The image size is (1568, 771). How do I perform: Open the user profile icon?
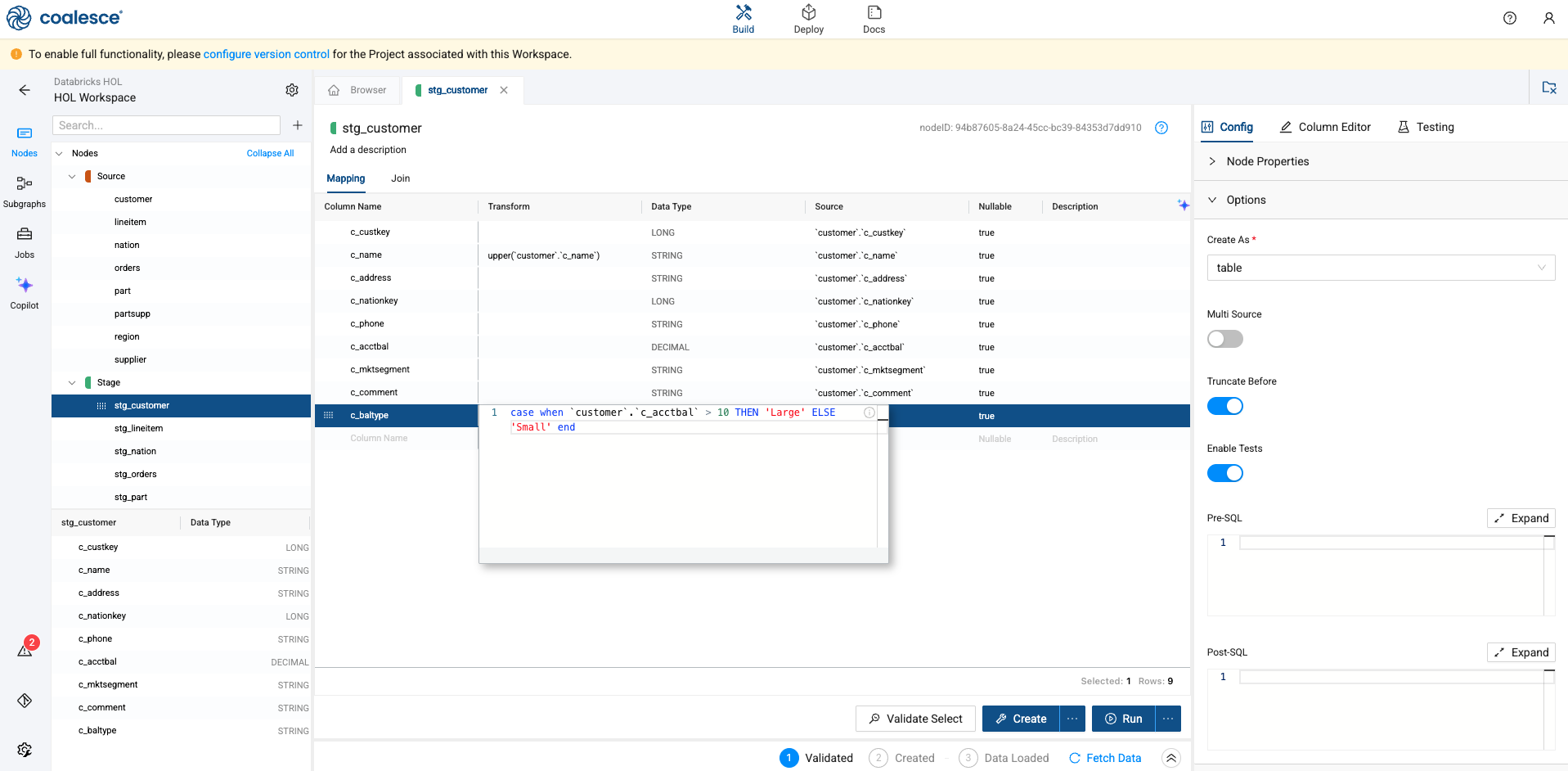point(1548,18)
